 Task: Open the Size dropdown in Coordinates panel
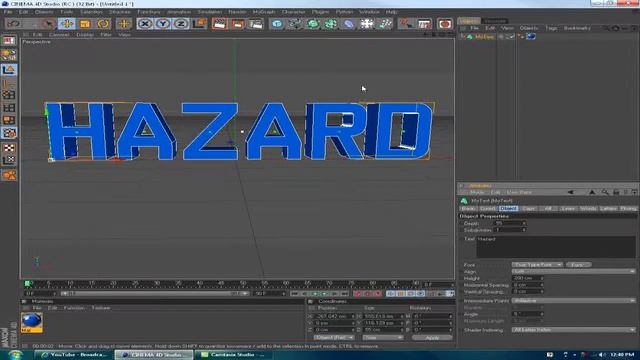tap(382, 338)
